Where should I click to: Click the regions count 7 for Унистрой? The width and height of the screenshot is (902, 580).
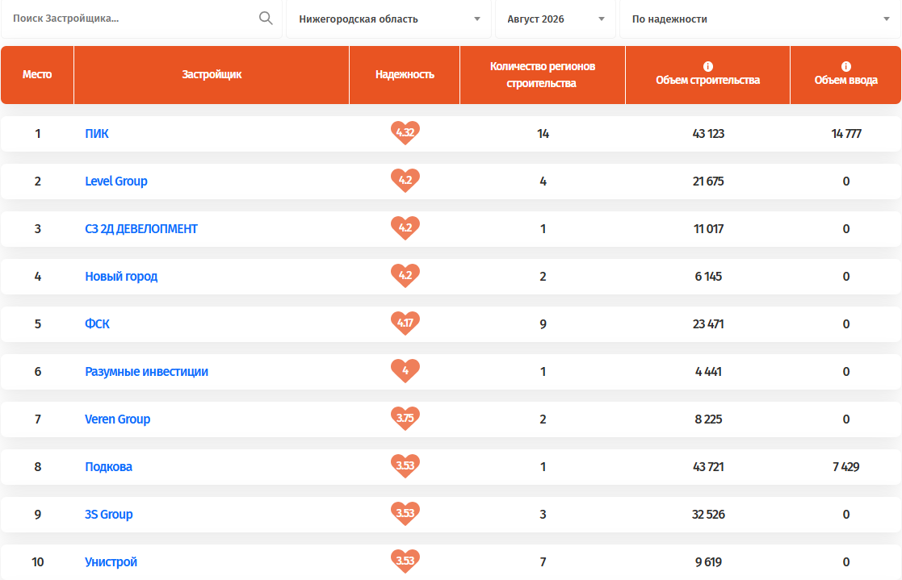click(543, 562)
